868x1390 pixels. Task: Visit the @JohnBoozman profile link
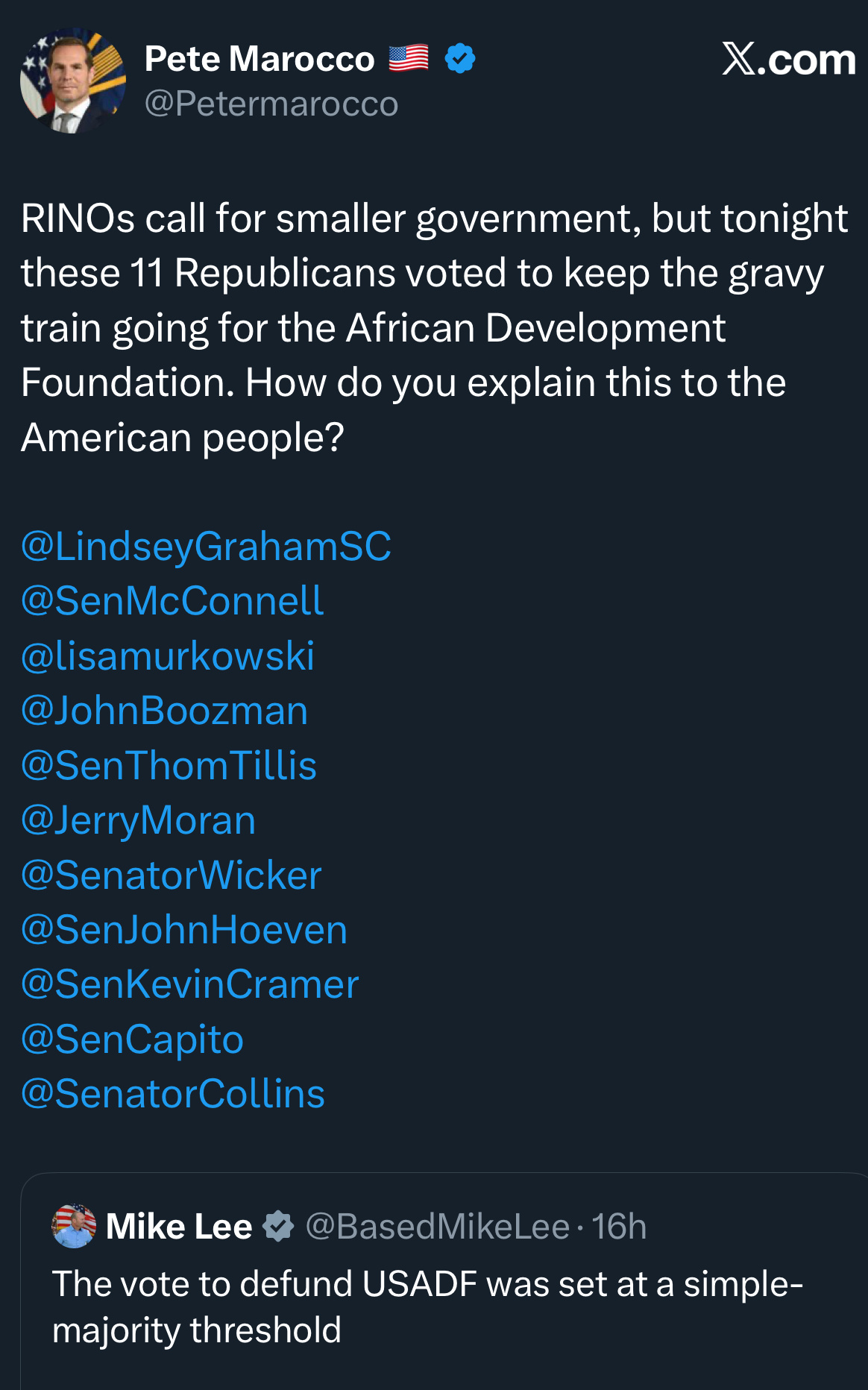point(164,711)
